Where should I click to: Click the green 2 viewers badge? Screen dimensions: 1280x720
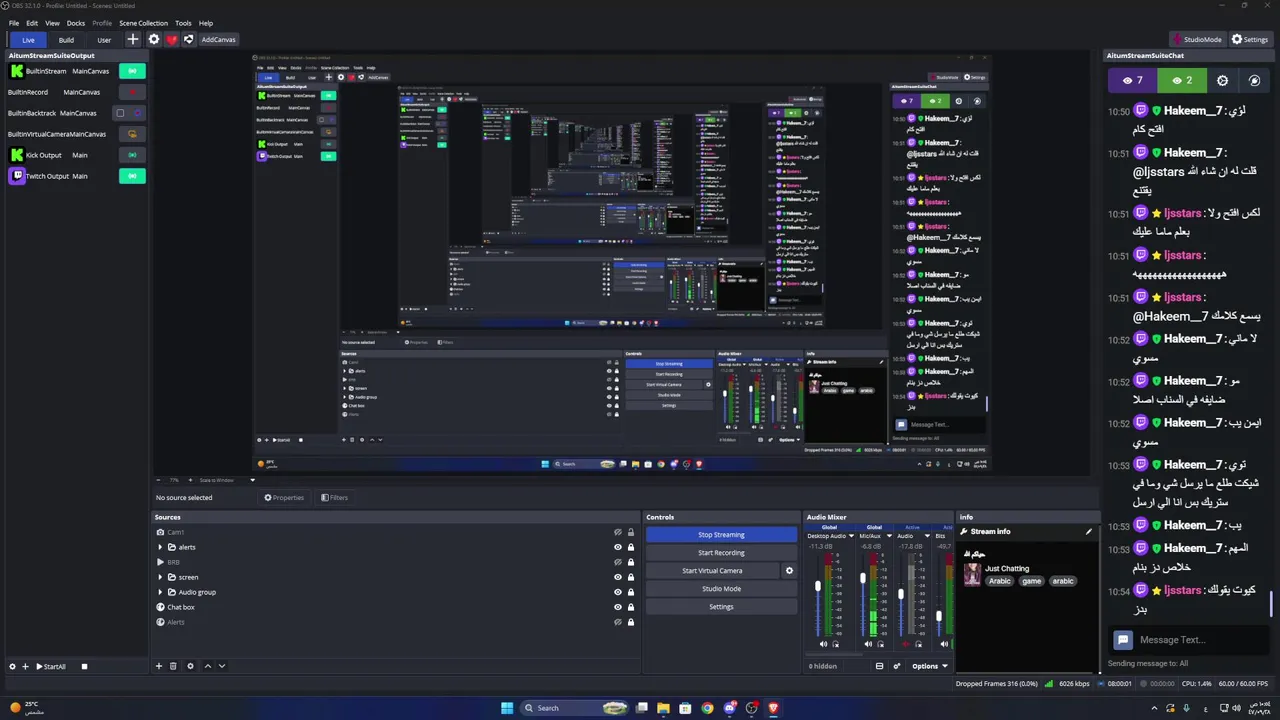pyautogui.click(x=1181, y=80)
